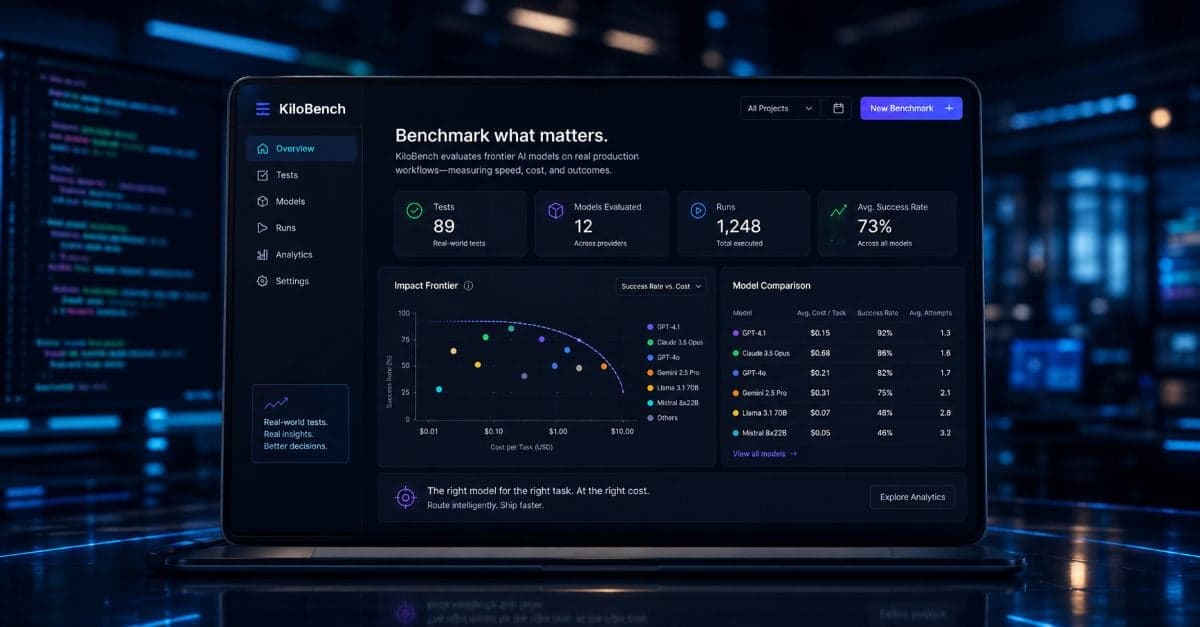The height and width of the screenshot is (627, 1200).
Task: Click the Model column header
Action: pos(742,313)
